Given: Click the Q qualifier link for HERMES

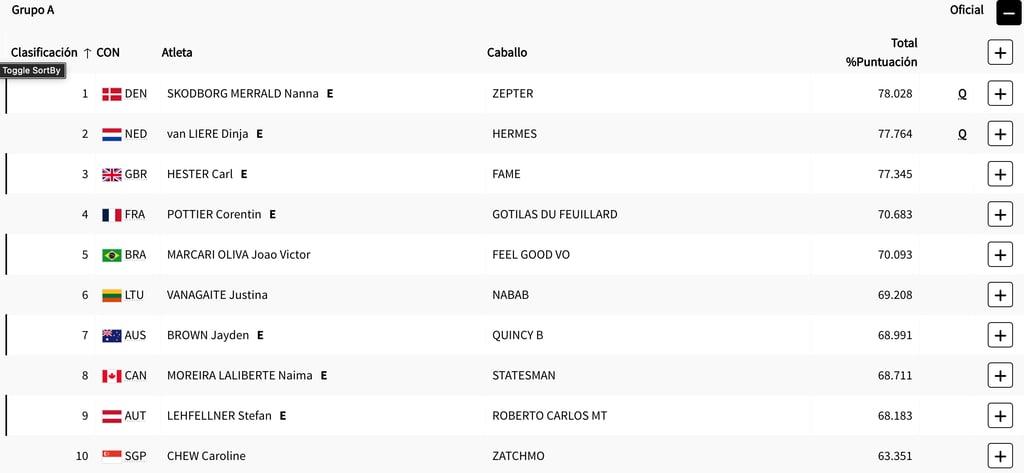Looking at the screenshot, I should [x=962, y=133].
